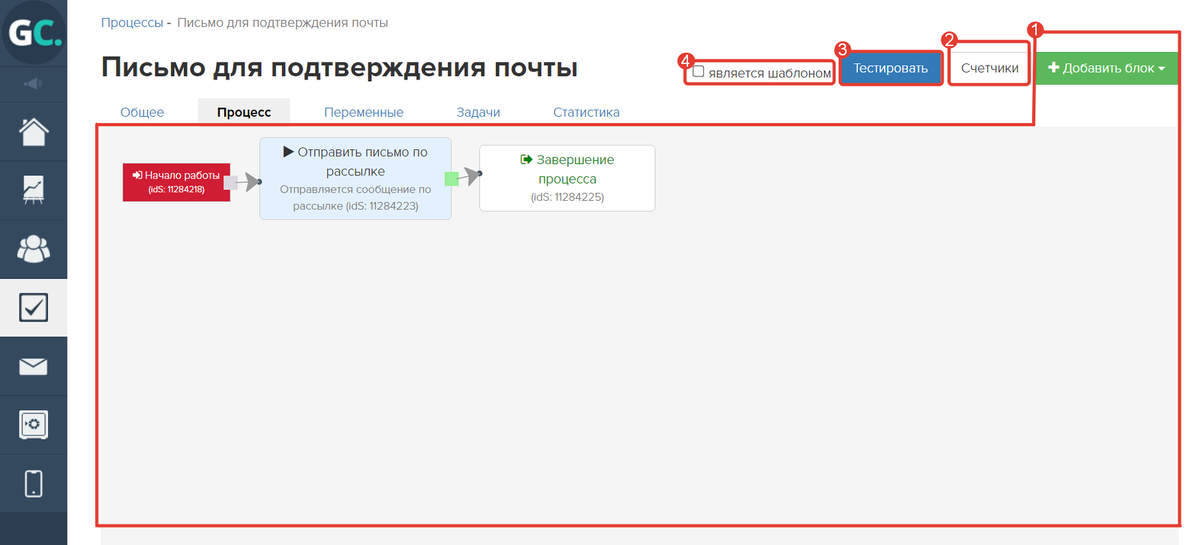Open the mobile phone icon in sidebar
Image resolution: width=1200 pixels, height=545 pixels.
(x=33, y=484)
